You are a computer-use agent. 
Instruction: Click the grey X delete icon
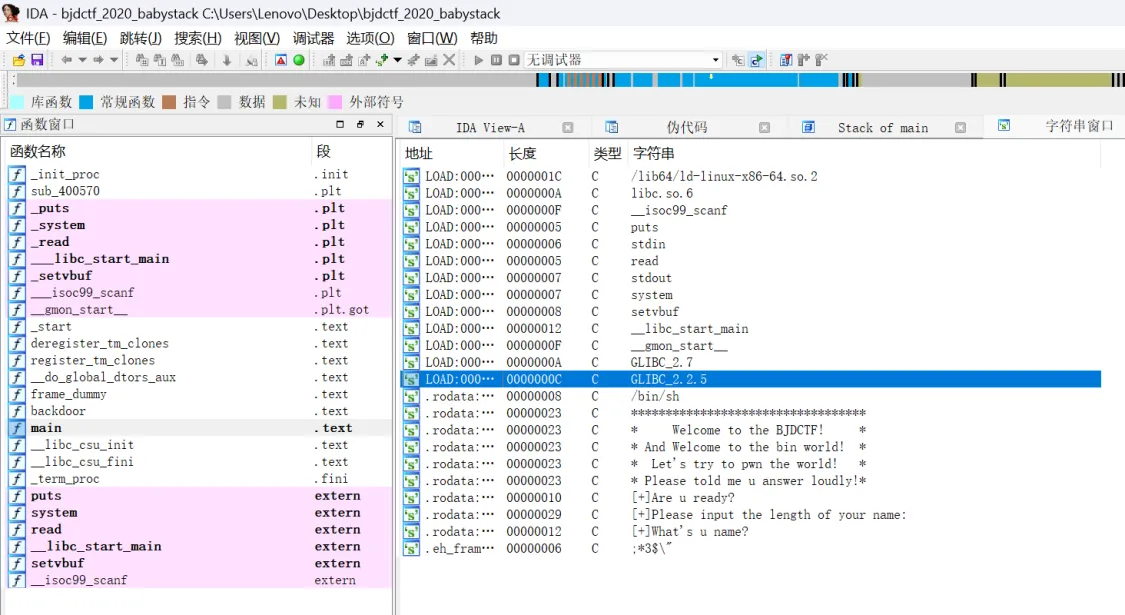[449, 60]
